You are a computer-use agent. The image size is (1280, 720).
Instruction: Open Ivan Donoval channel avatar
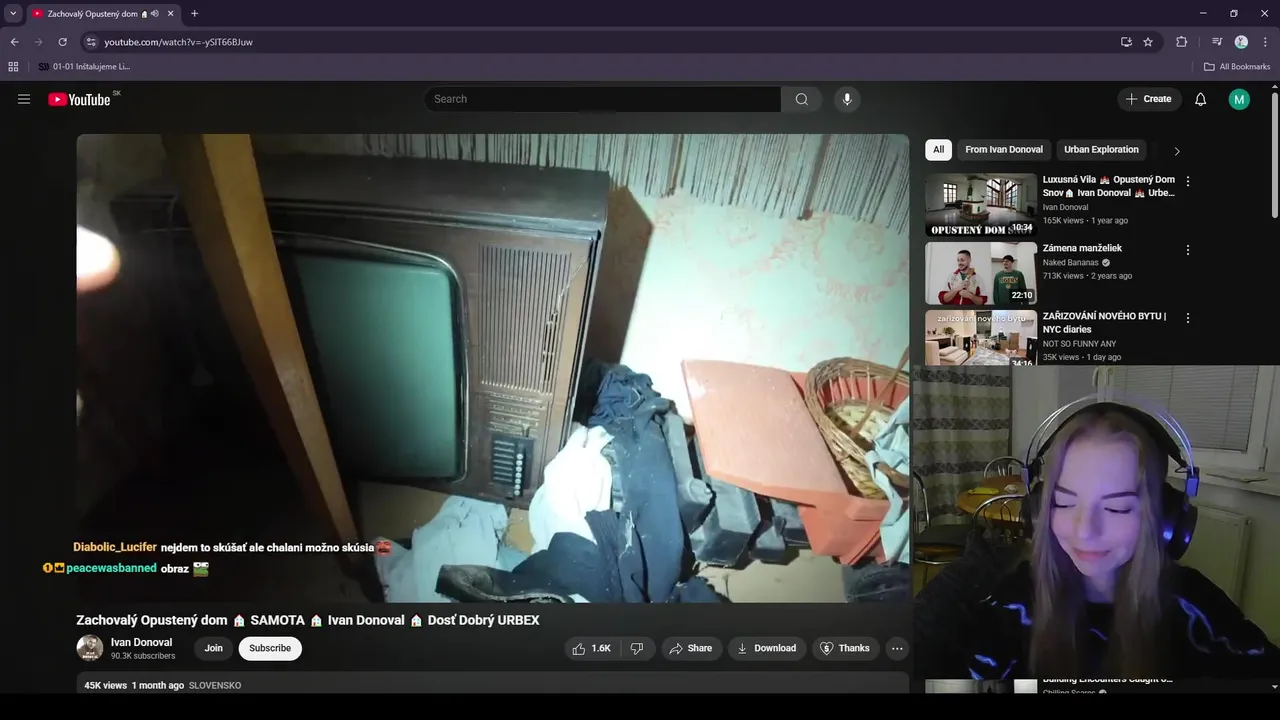90,648
